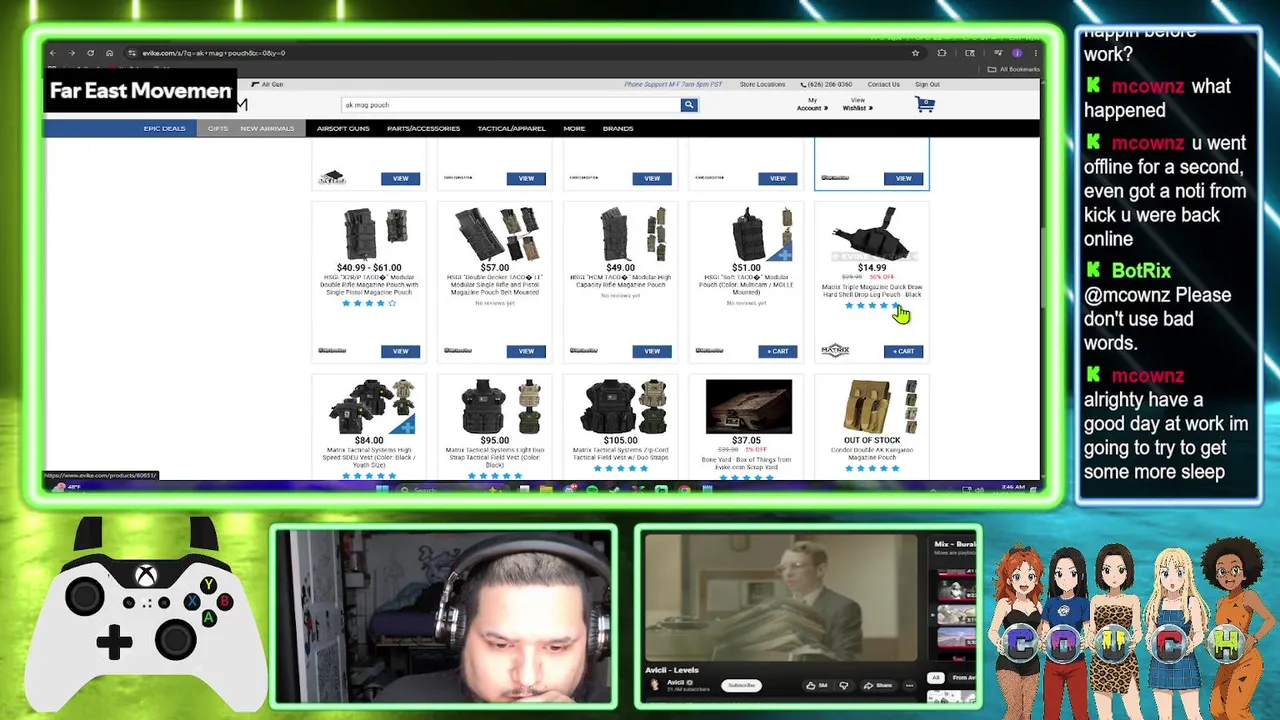Click the browser forward arrow
1280x720 pixels.
tap(71, 53)
